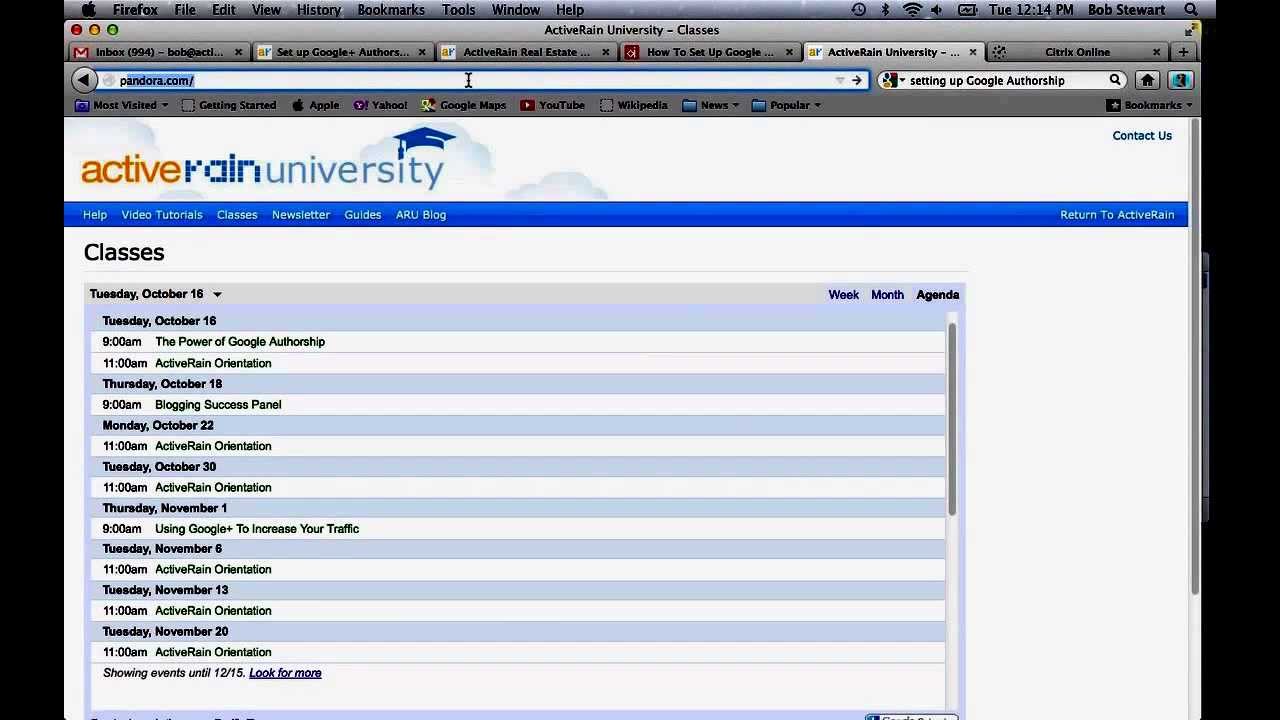
Task: Open The Power of Google Authorship event
Action: click(x=240, y=342)
